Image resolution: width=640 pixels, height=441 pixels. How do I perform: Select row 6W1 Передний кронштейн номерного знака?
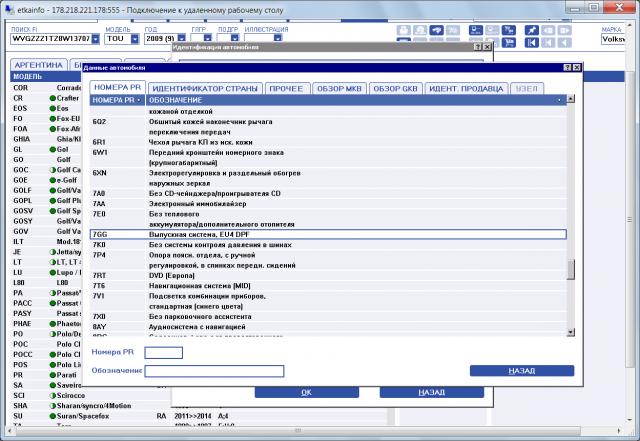tap(328, 158)
